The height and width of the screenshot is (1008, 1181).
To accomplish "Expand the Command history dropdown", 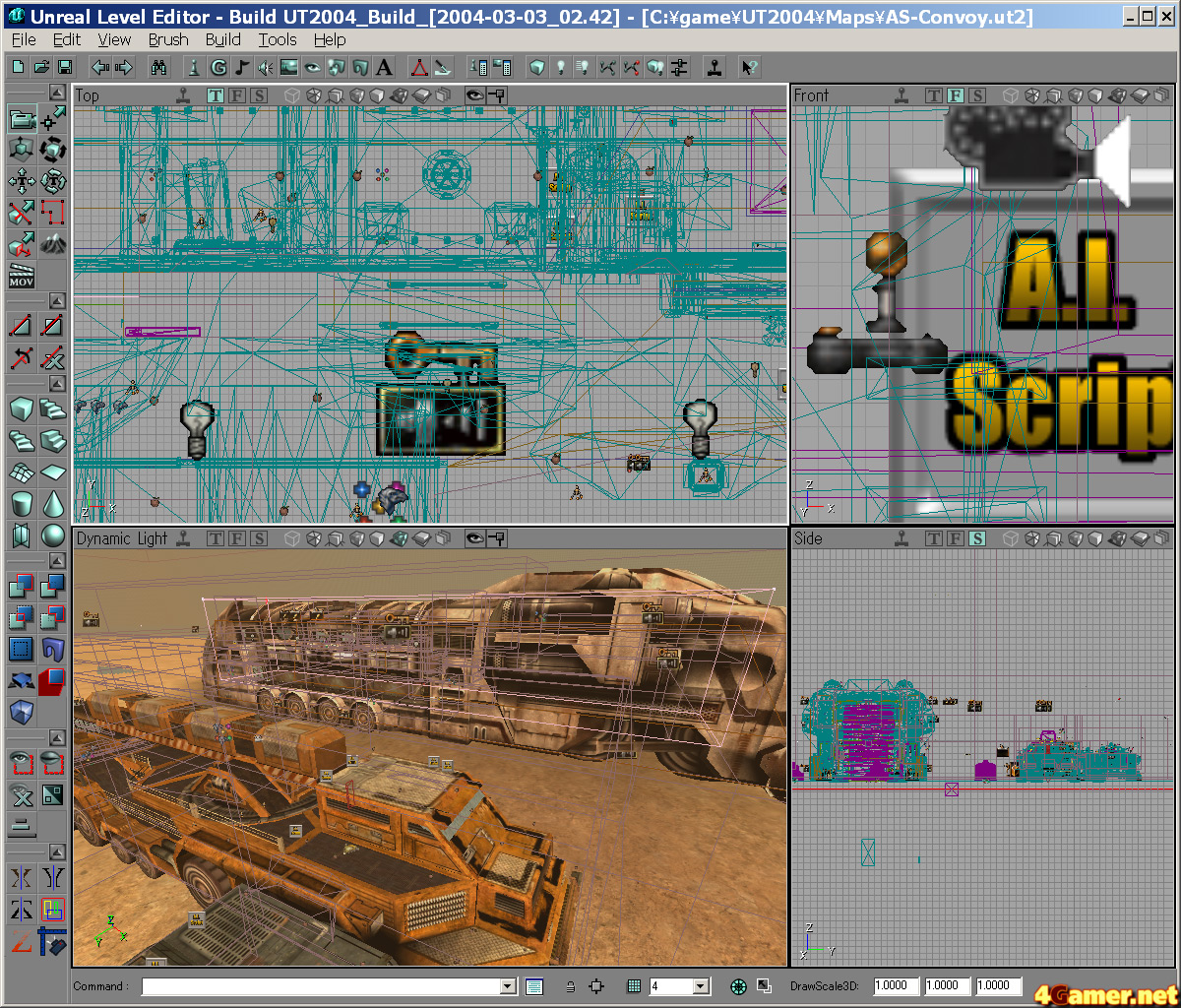I will [508, 986].
